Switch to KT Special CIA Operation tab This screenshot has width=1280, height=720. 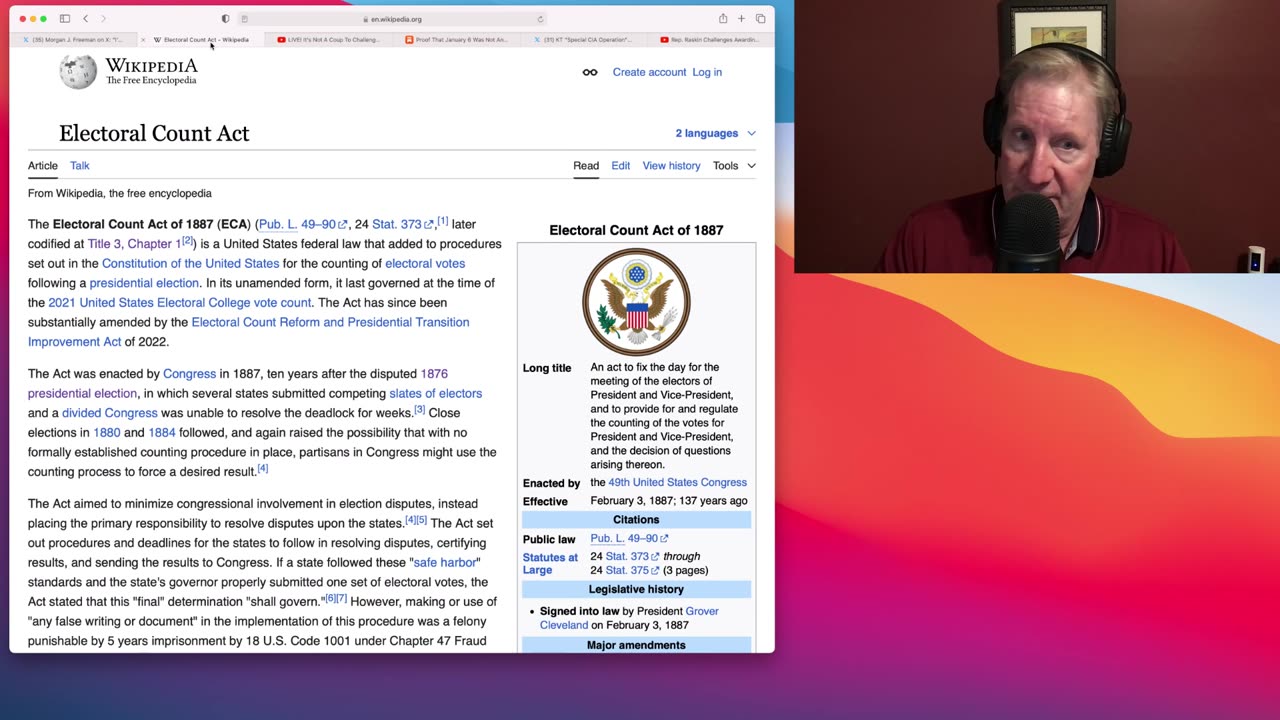click(x=584, y=40)
